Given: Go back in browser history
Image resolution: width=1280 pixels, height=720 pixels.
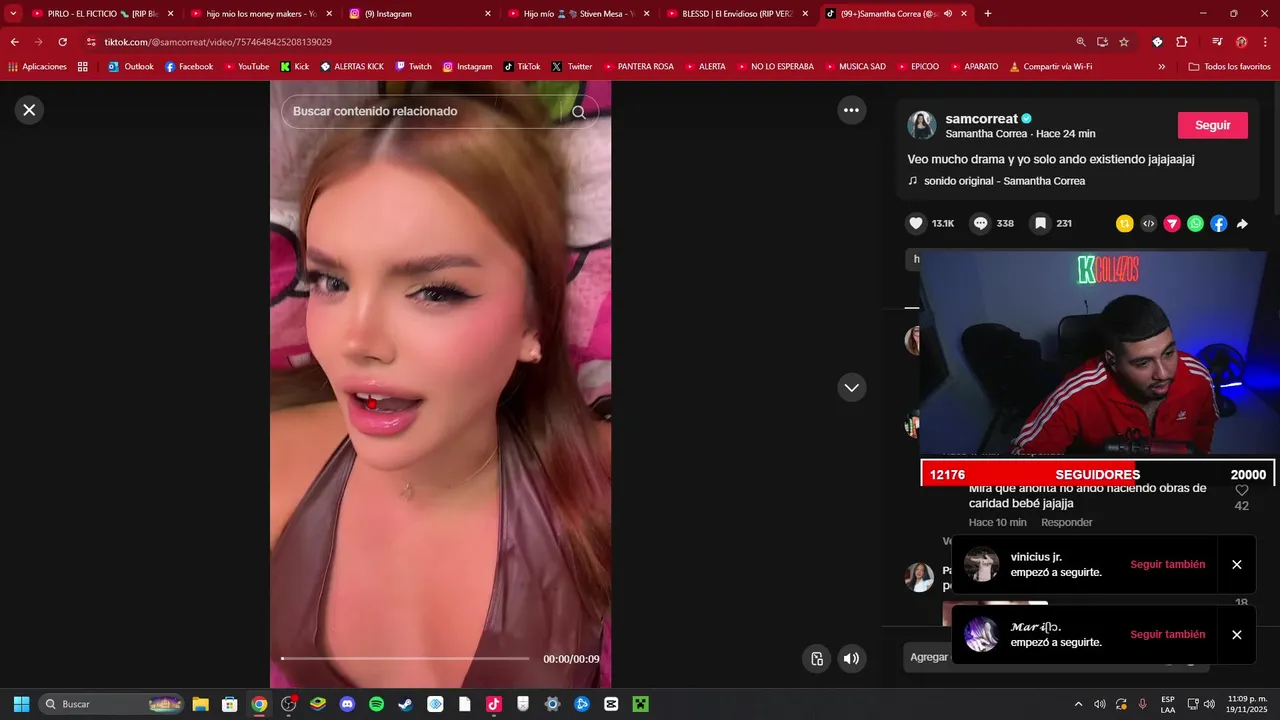Looking at the screenshot, I should click(x=14, y=42).
